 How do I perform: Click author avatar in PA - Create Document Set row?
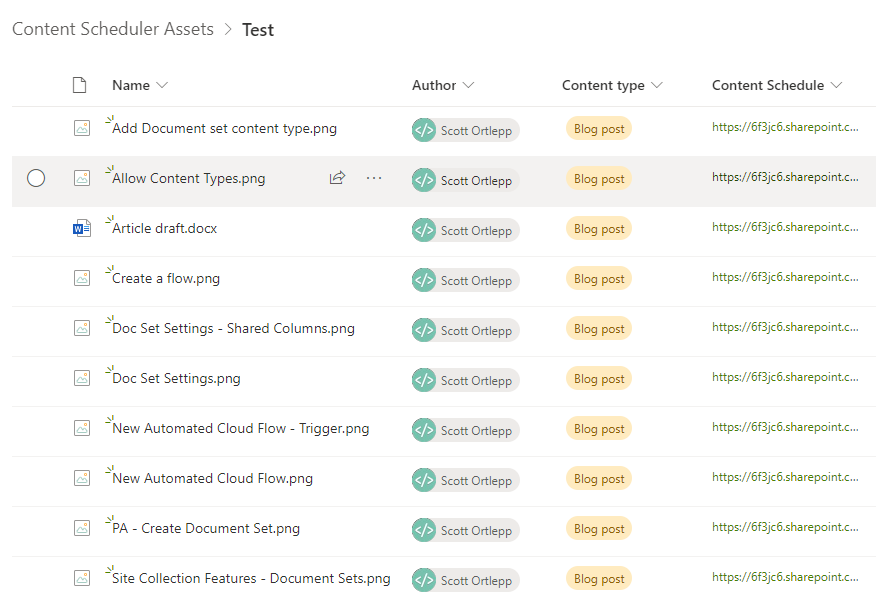[424, 530]
